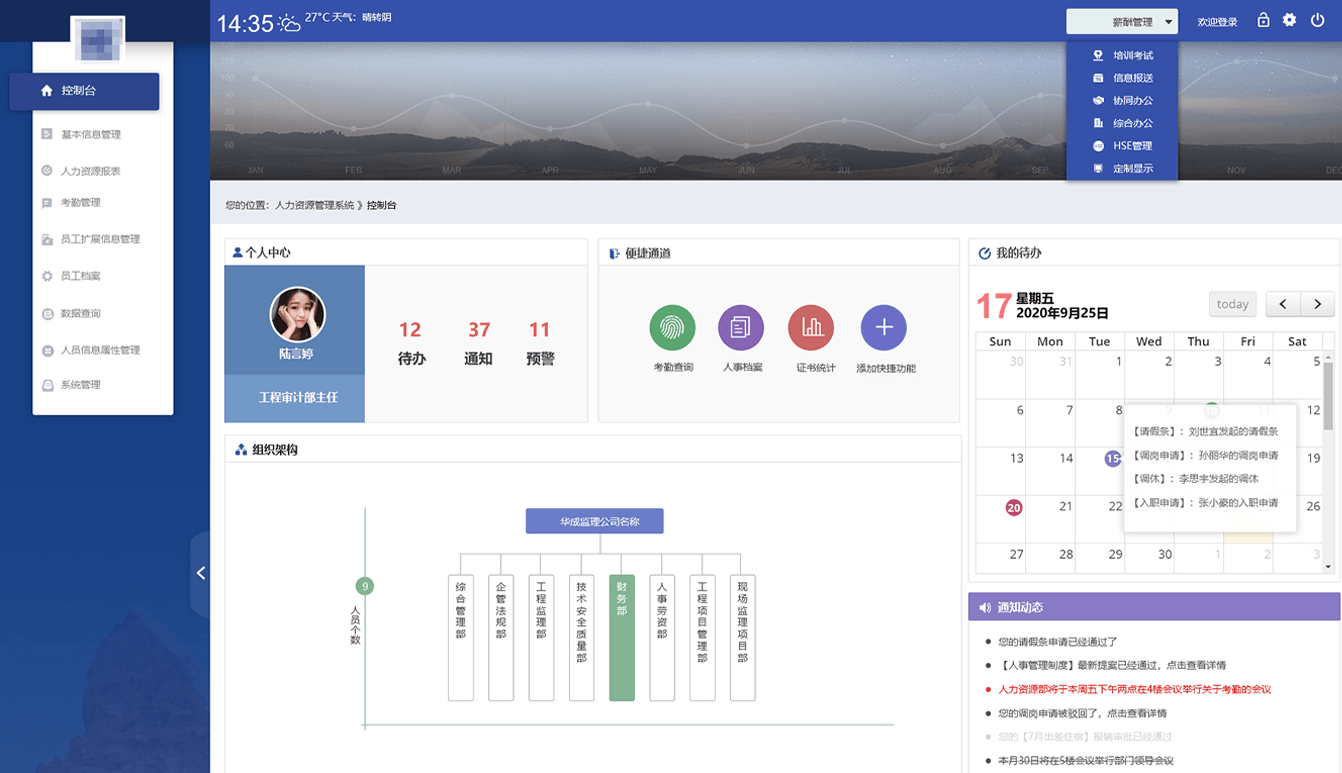Viewport: 1342px width, 773px height.
Task: Expand the 薪酬管理 dropdown arrow
Action: (x=1168, y=22)
